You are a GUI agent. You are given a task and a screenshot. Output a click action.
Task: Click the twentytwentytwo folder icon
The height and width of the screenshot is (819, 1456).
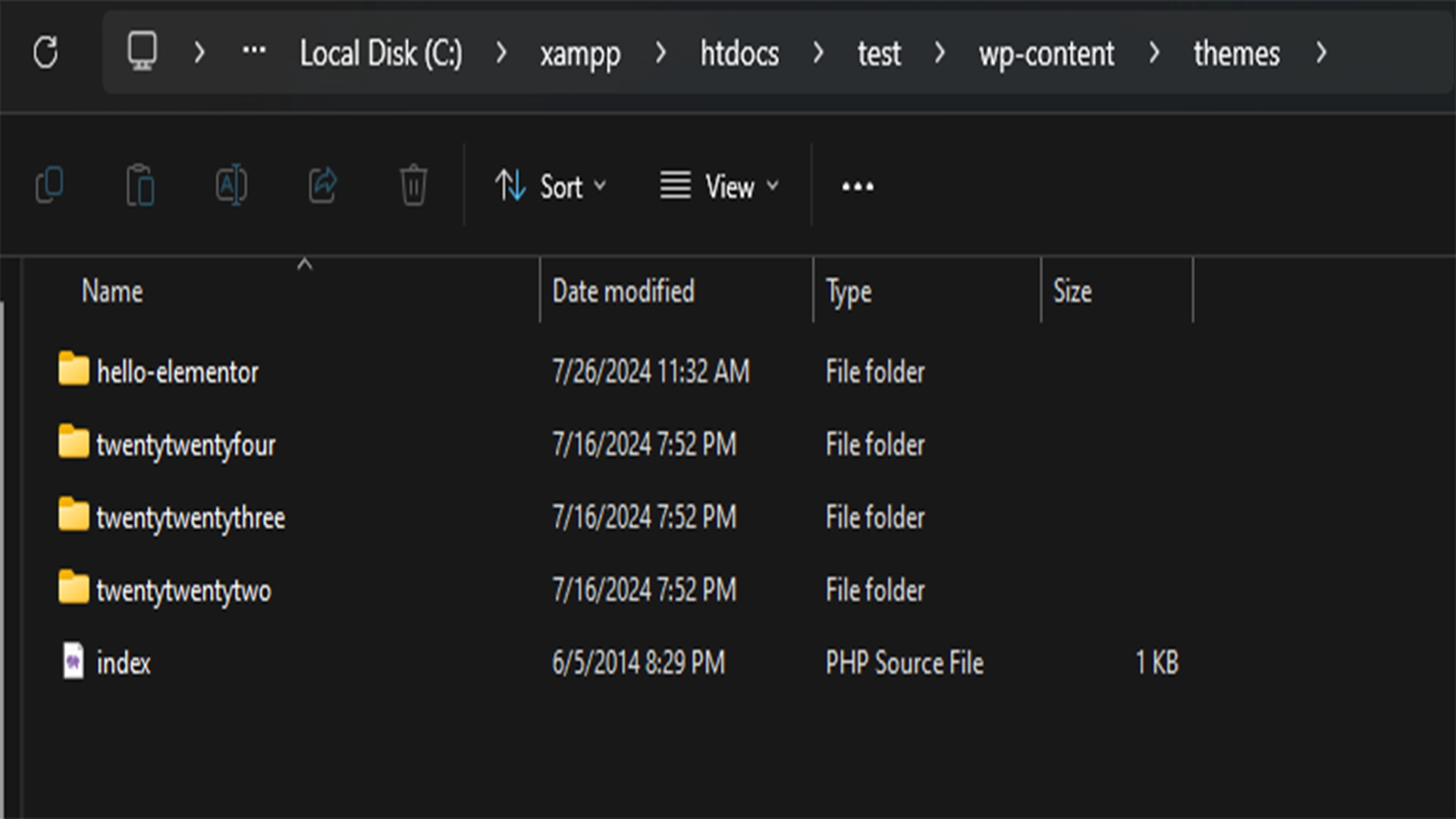74,587
